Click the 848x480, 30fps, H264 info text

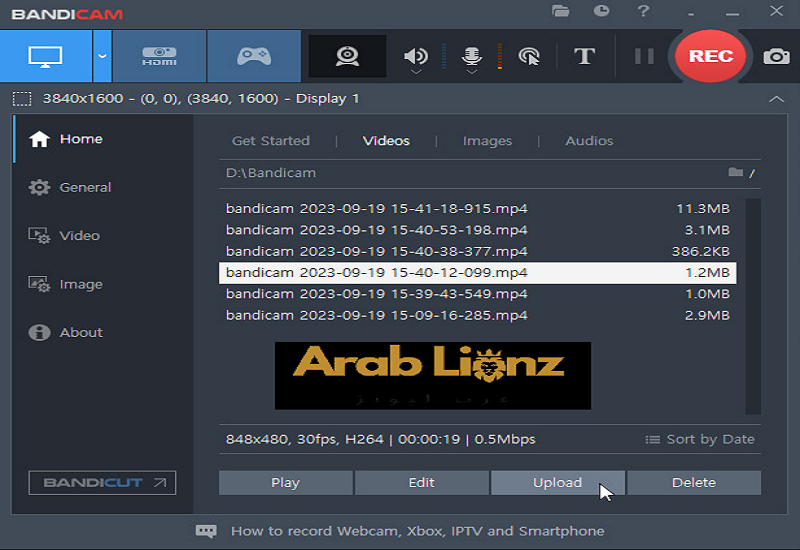click(x=381, y=439)
